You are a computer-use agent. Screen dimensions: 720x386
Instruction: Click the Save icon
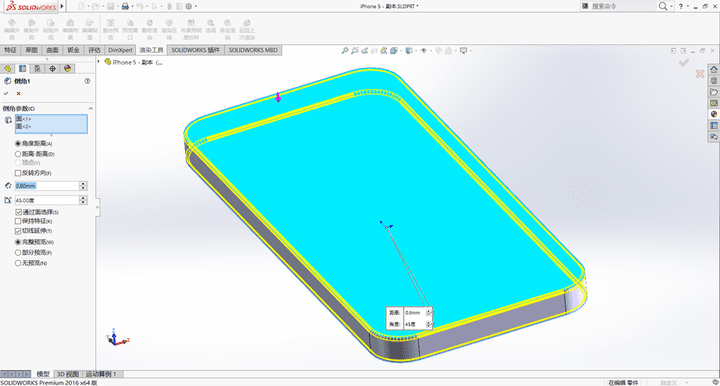[110, 6]
